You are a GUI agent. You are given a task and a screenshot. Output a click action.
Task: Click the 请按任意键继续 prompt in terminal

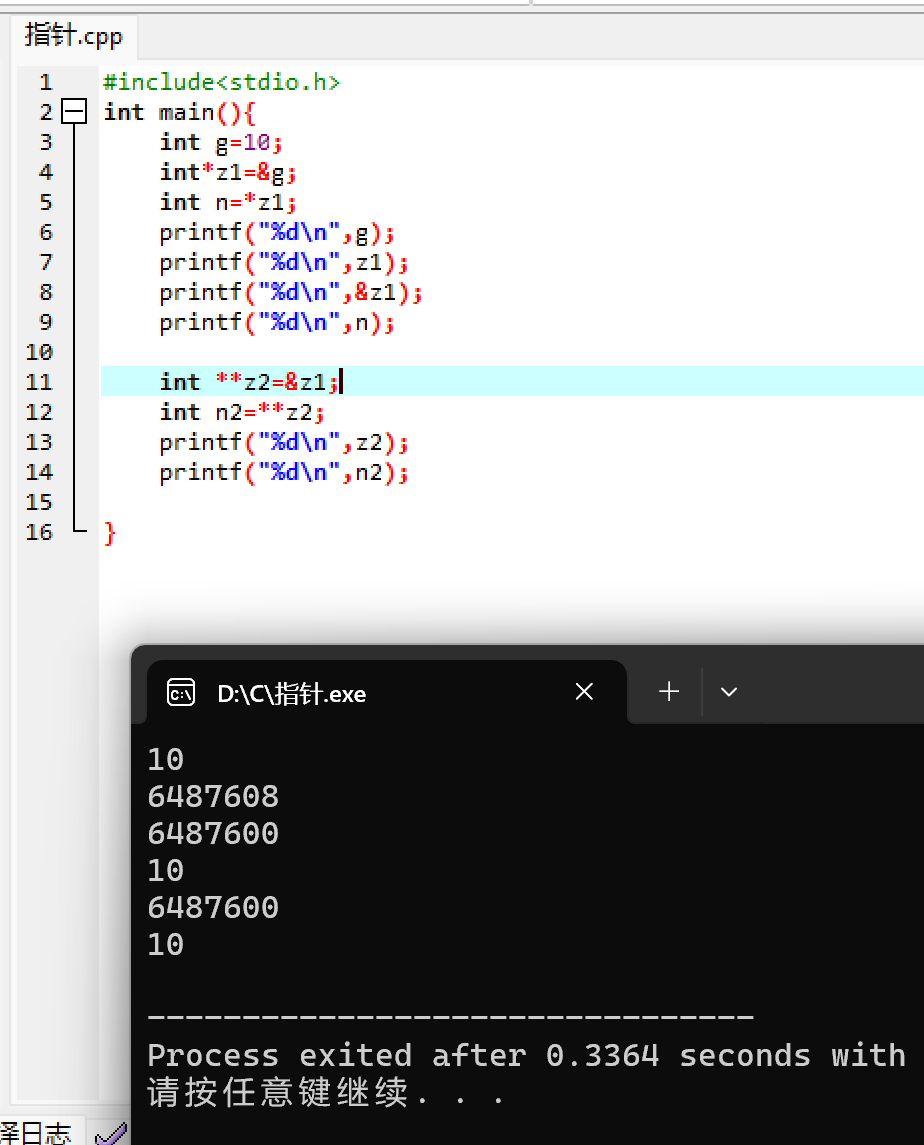326,1093
